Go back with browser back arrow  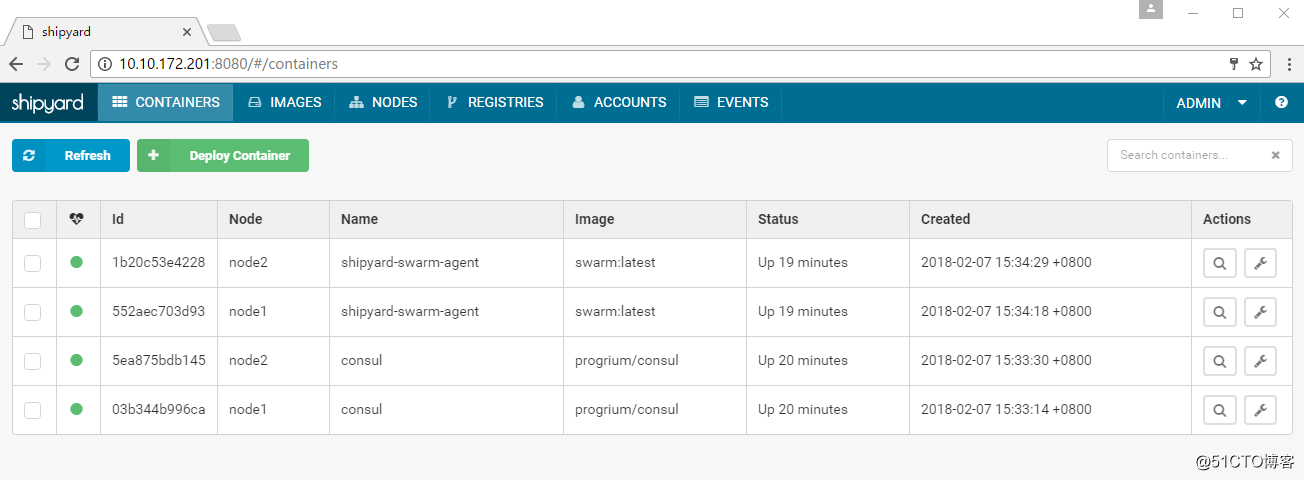point(16,64)
